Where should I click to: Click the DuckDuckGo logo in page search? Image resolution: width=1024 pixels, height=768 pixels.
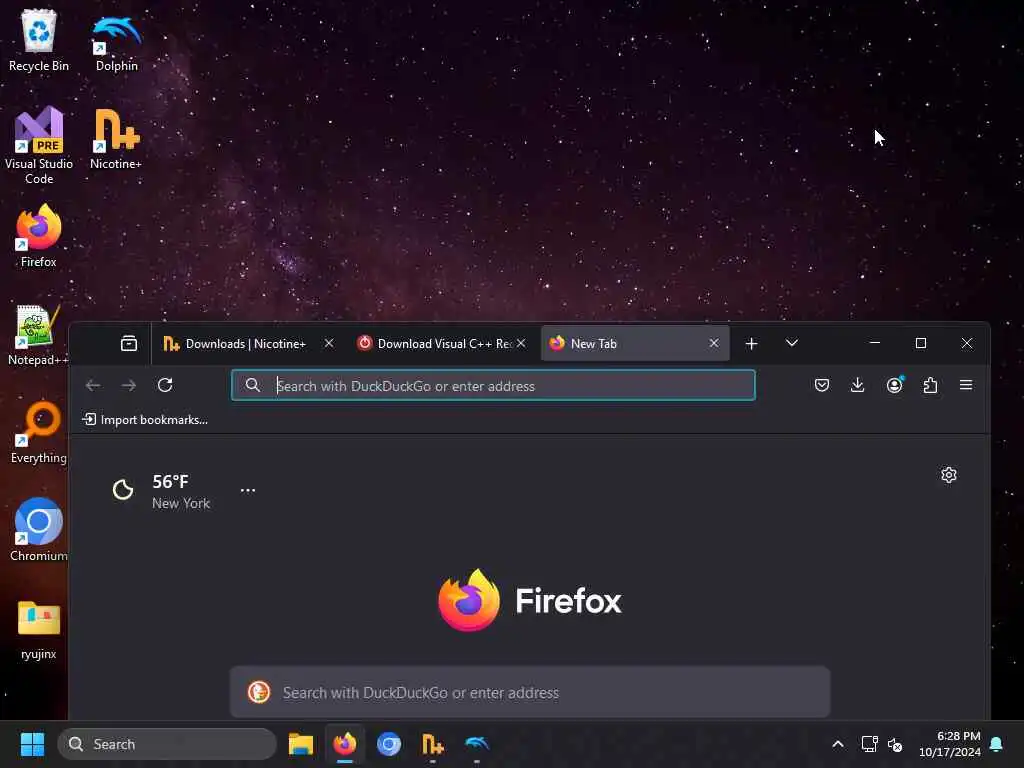259,692
